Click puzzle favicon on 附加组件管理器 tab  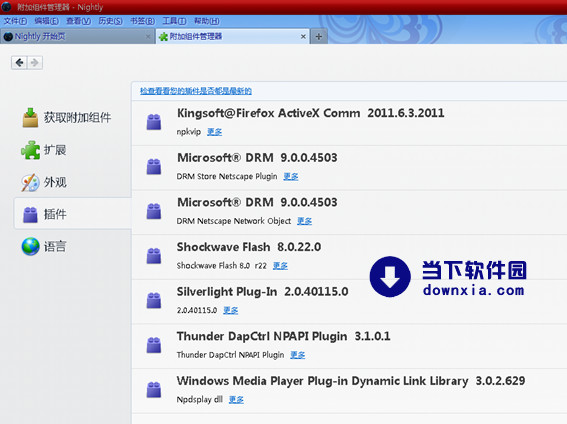tap(163, 37)
